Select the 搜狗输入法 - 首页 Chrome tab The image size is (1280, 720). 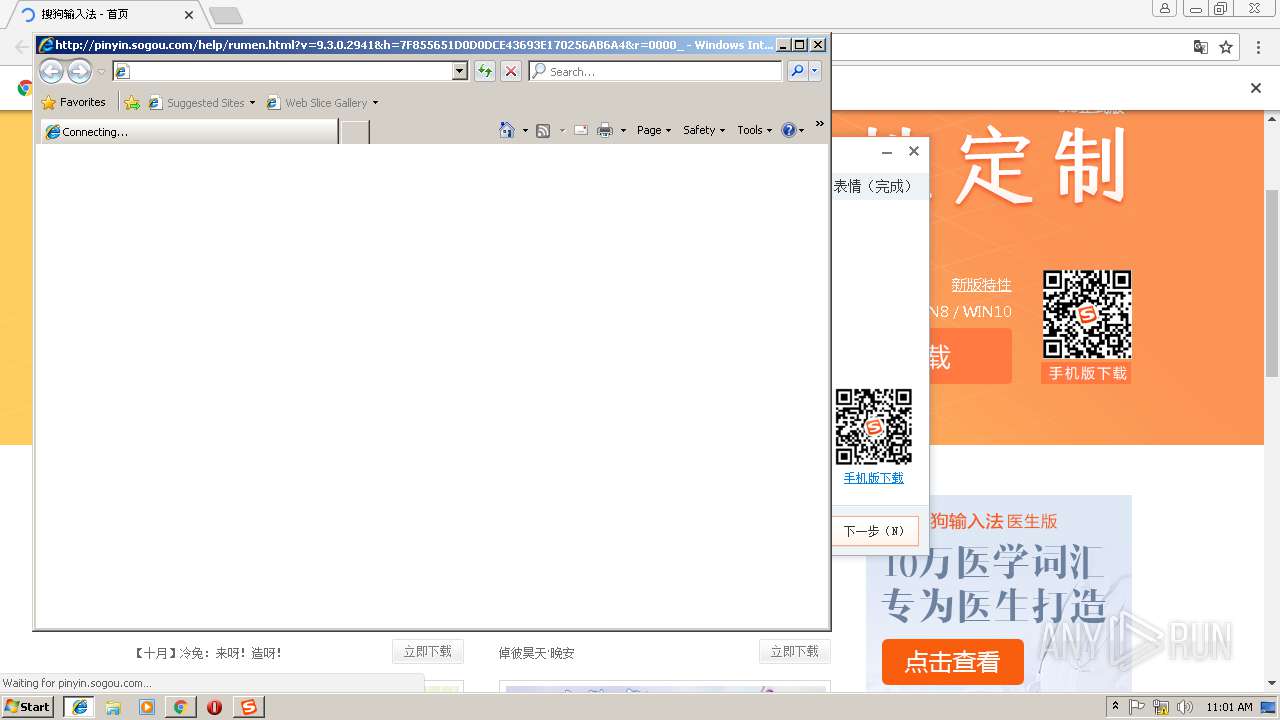[105, 15]
